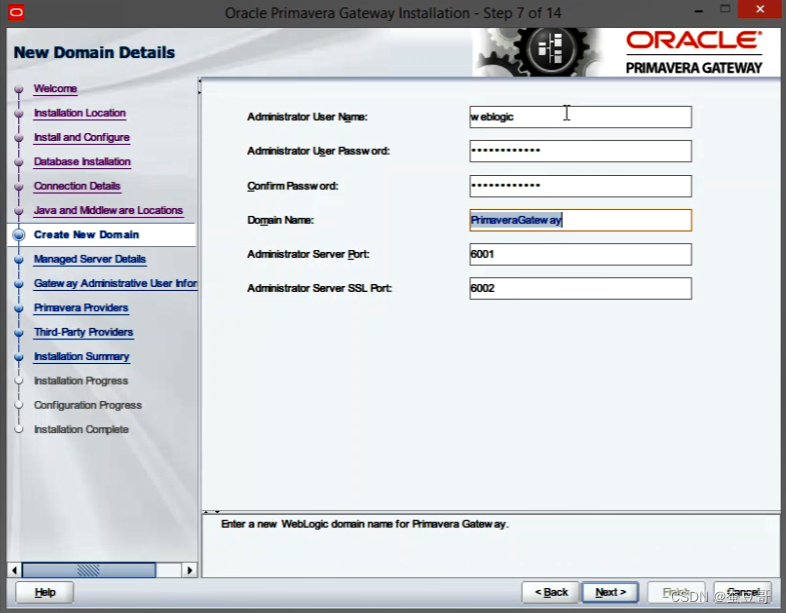The height and width of the screenshot is (613, 786).
Task: Click the Administrator User Password field
Action: (580, 151)
